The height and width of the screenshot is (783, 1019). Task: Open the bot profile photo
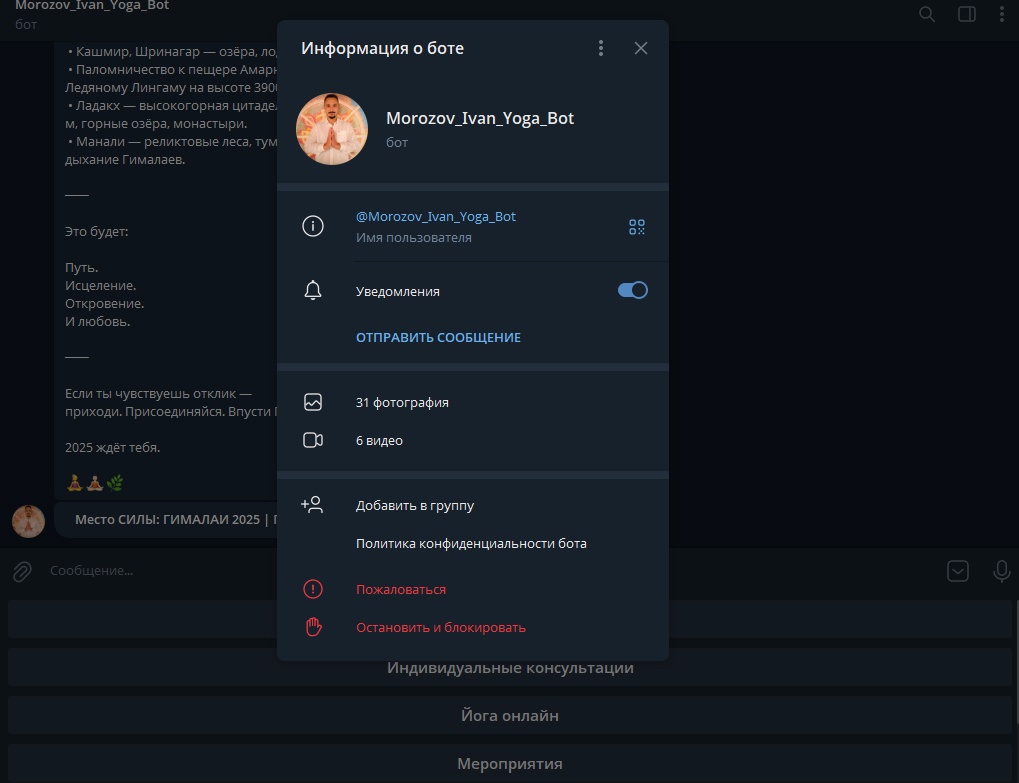coord(332,129)
